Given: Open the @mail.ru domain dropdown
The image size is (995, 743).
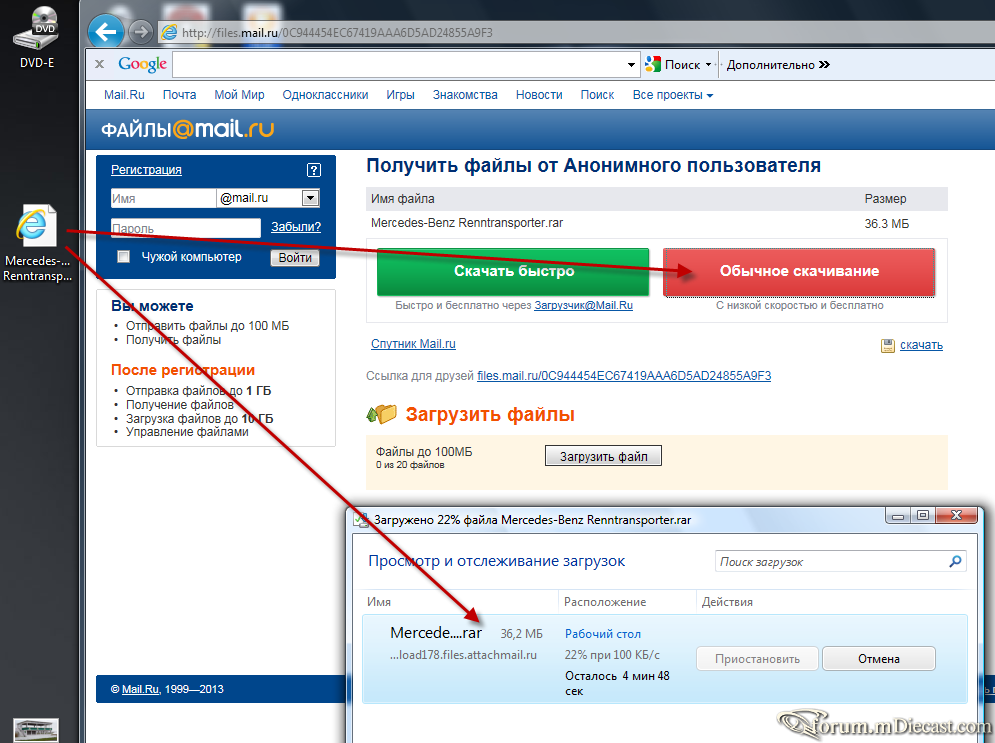Looking at the screenshot, I should [310, 198].
